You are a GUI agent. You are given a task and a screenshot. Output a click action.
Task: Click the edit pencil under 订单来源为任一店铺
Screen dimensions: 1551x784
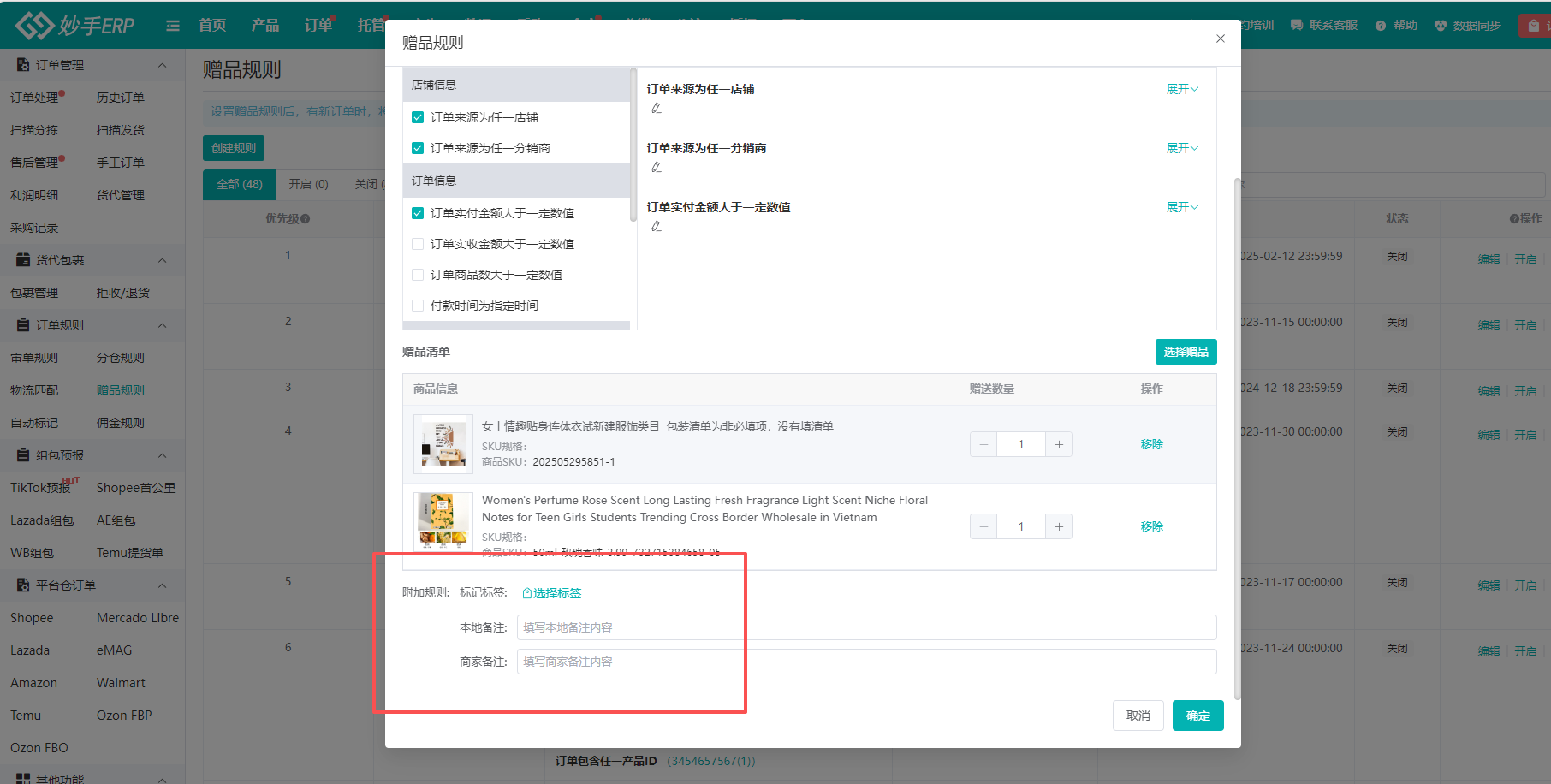pos(657,107)
